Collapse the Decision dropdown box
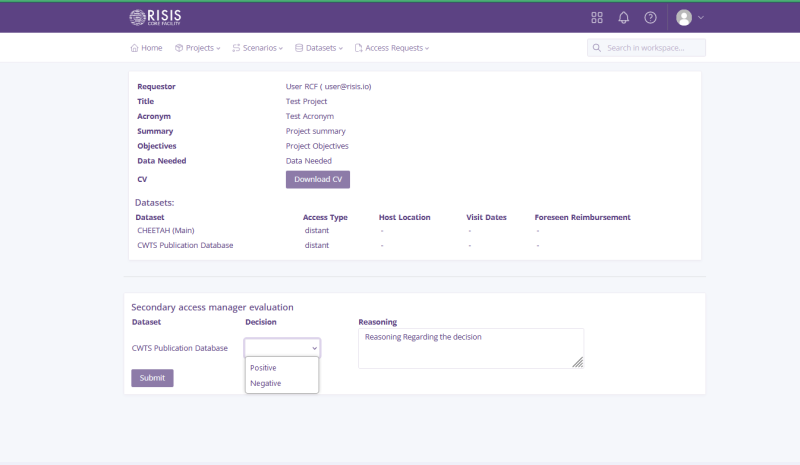800x465 pixels. pos(282,347)
